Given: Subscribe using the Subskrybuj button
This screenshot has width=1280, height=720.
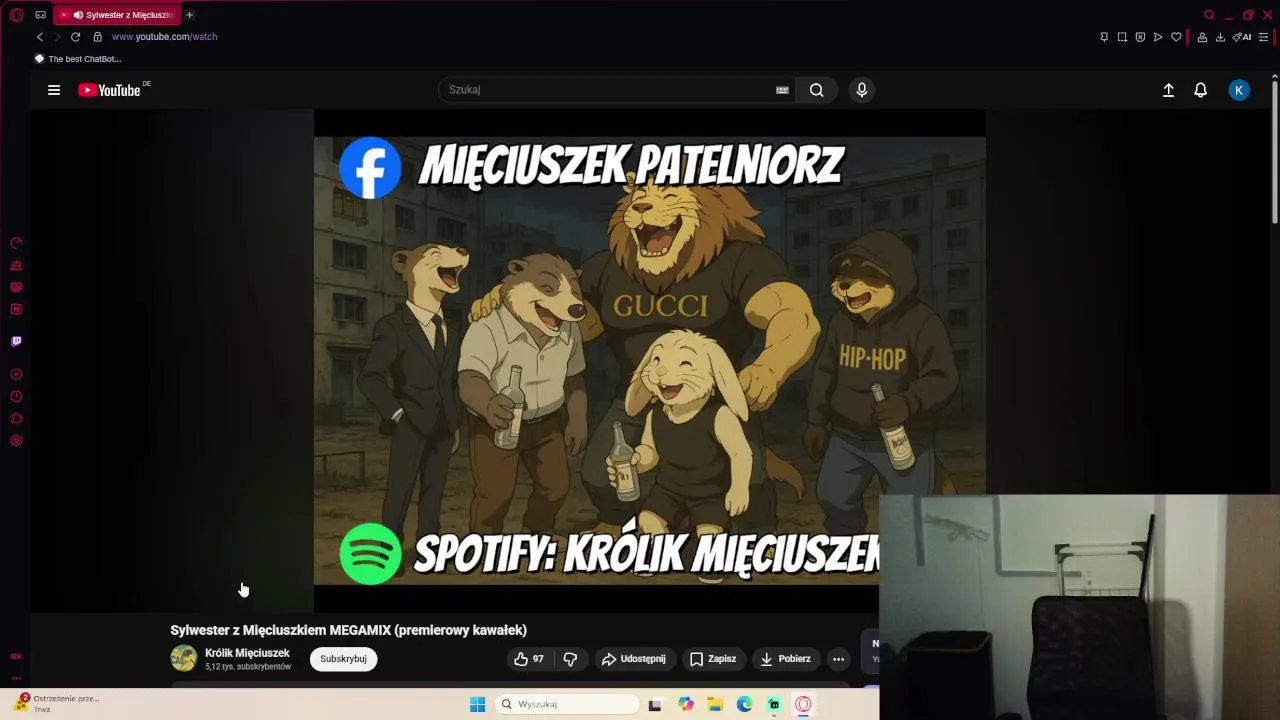Looking at the screenshot, I should (x=343, y=659).
